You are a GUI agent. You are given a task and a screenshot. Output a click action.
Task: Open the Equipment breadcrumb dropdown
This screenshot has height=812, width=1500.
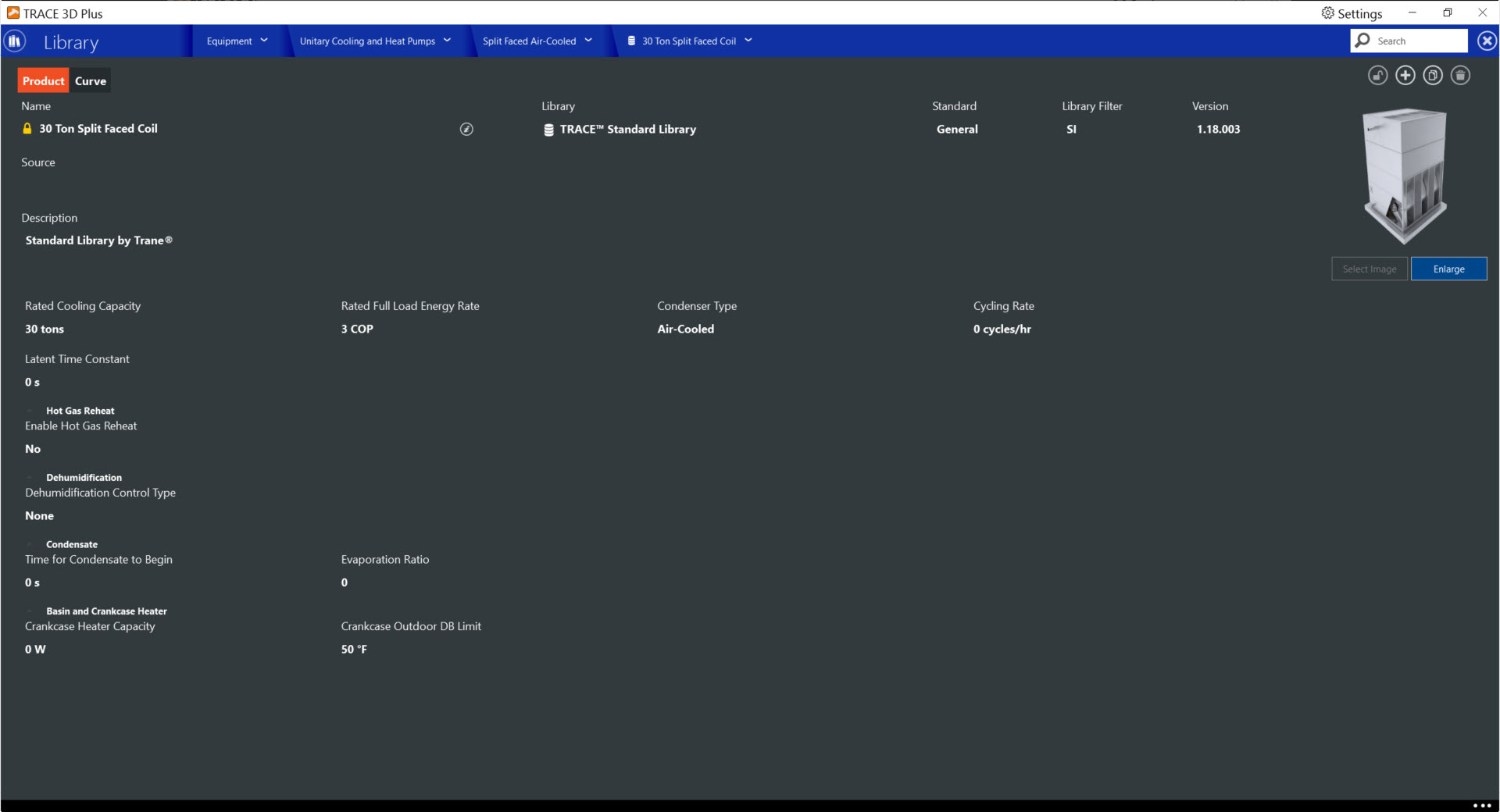click(237, 41)
